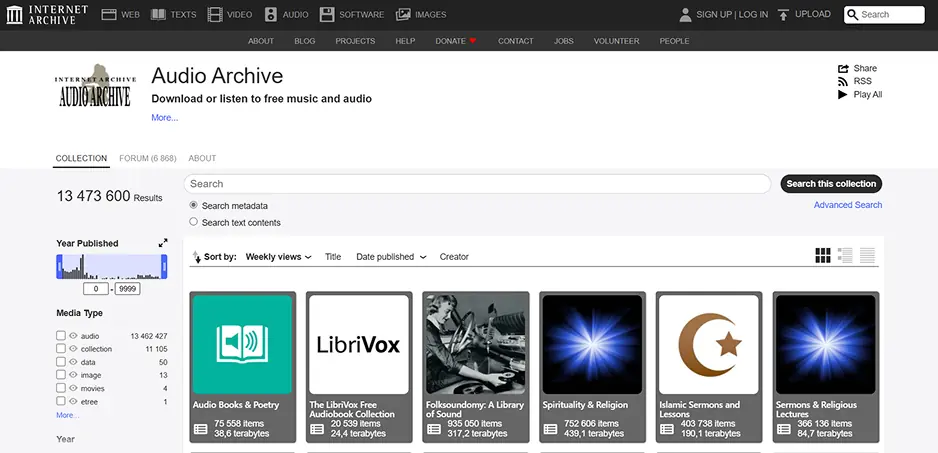Check the audio media type checkbox

(60, 335)
